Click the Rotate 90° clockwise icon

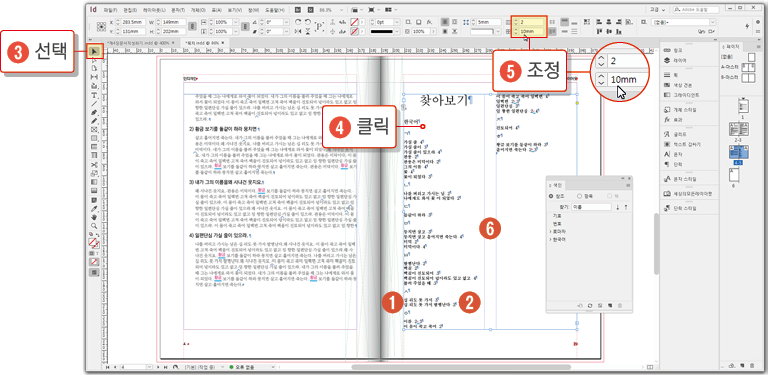coord(299,22)
